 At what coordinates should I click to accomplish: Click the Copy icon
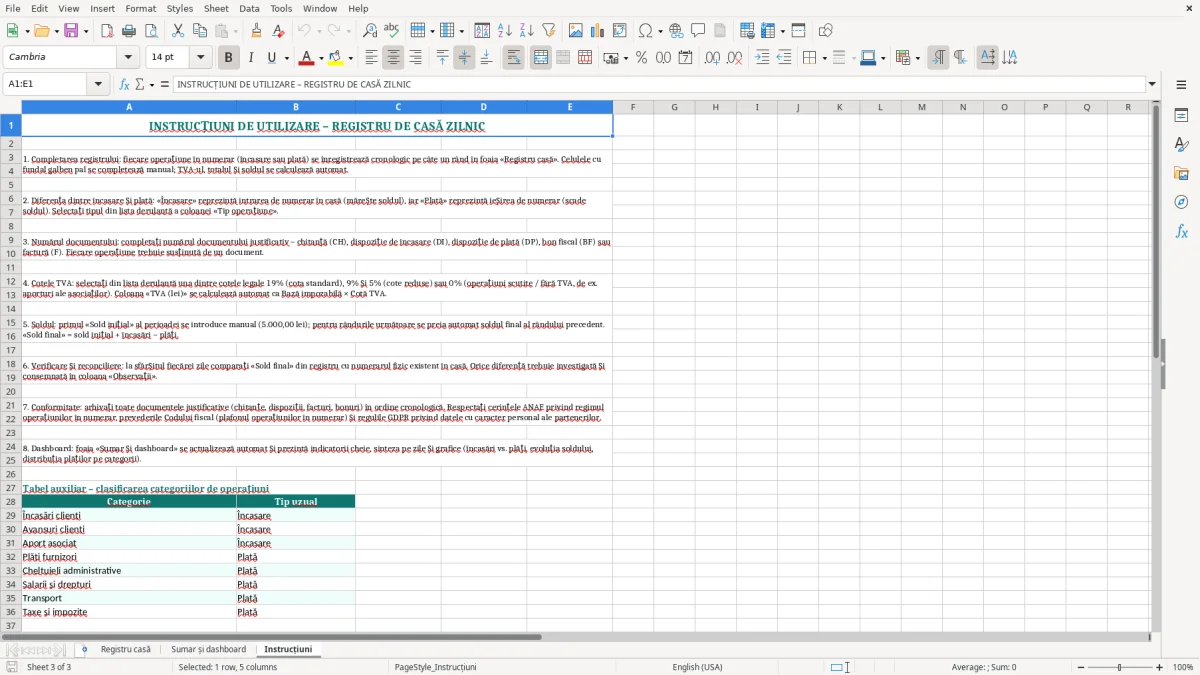tap(200, 31)
